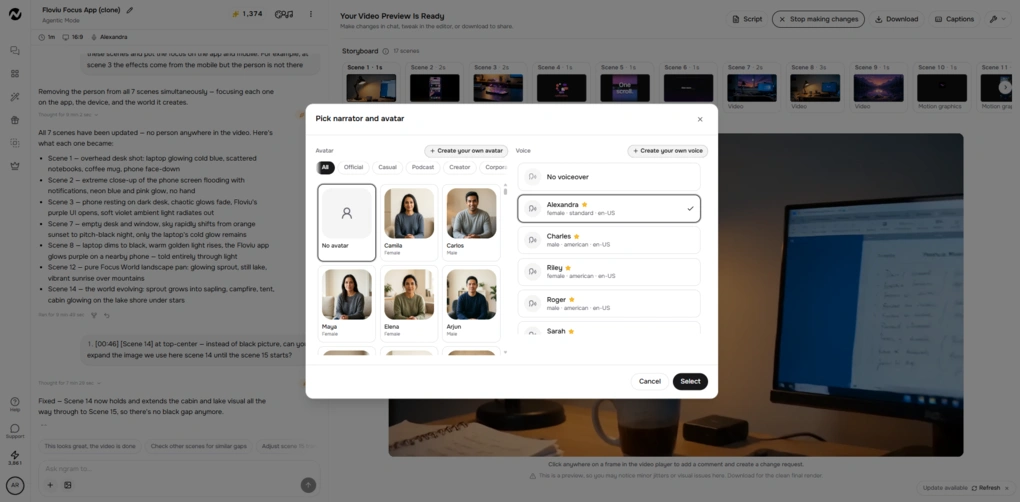
Task: Open the three-dot project menu
Action: click(310, 14)
